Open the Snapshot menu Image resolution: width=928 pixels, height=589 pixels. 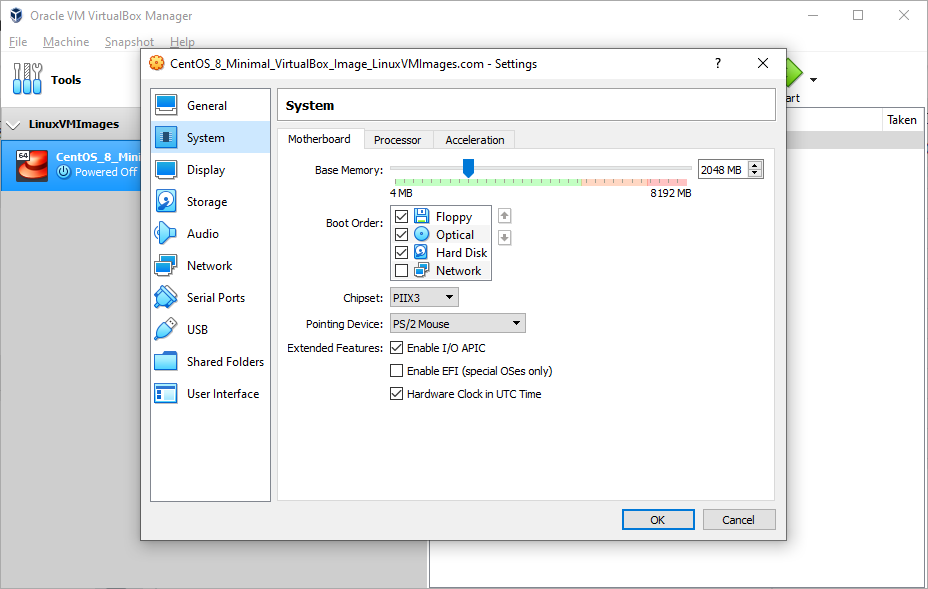[129, 42]
